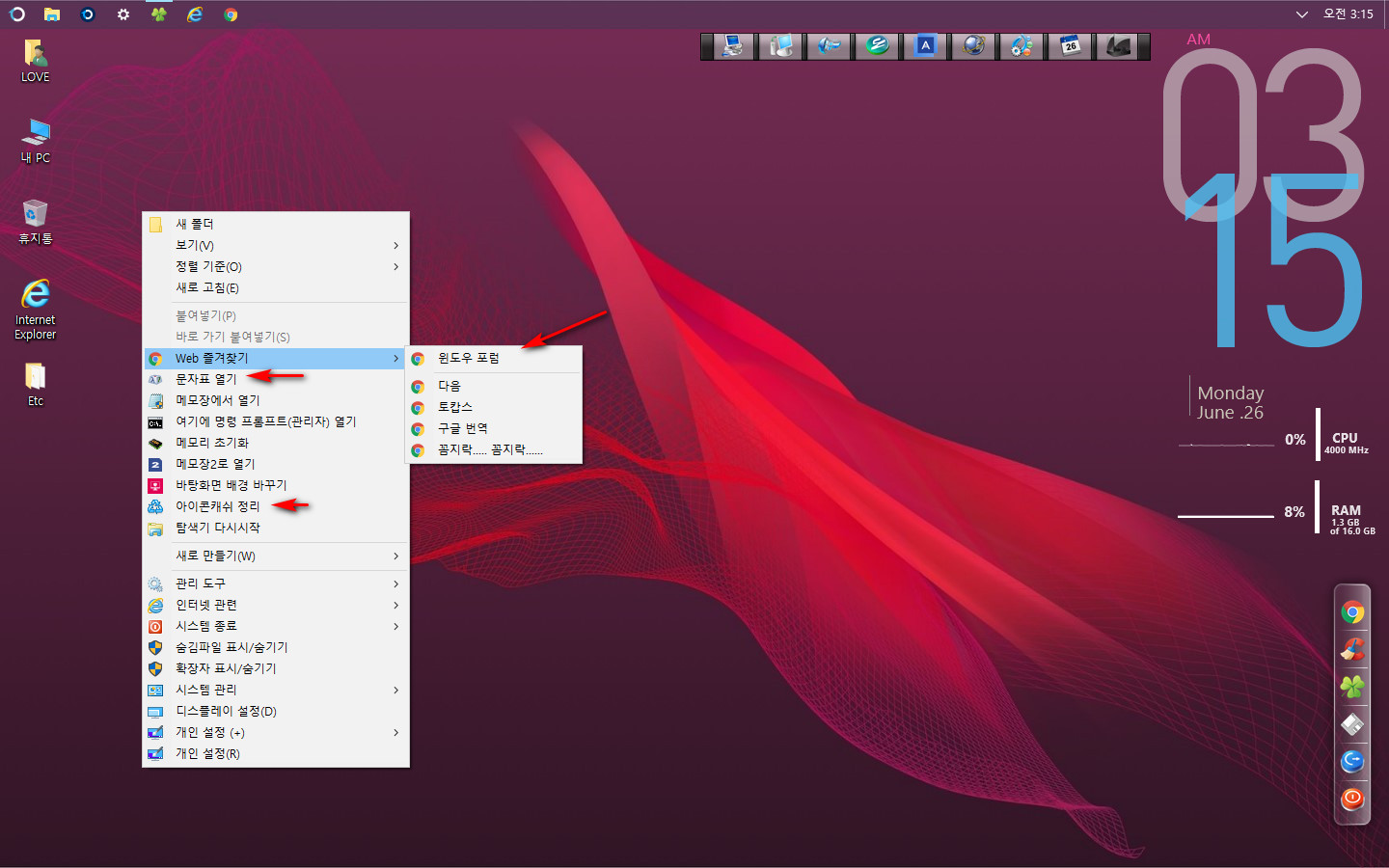
Task: Click the clover icon in top taskbar
Action: 159,14
